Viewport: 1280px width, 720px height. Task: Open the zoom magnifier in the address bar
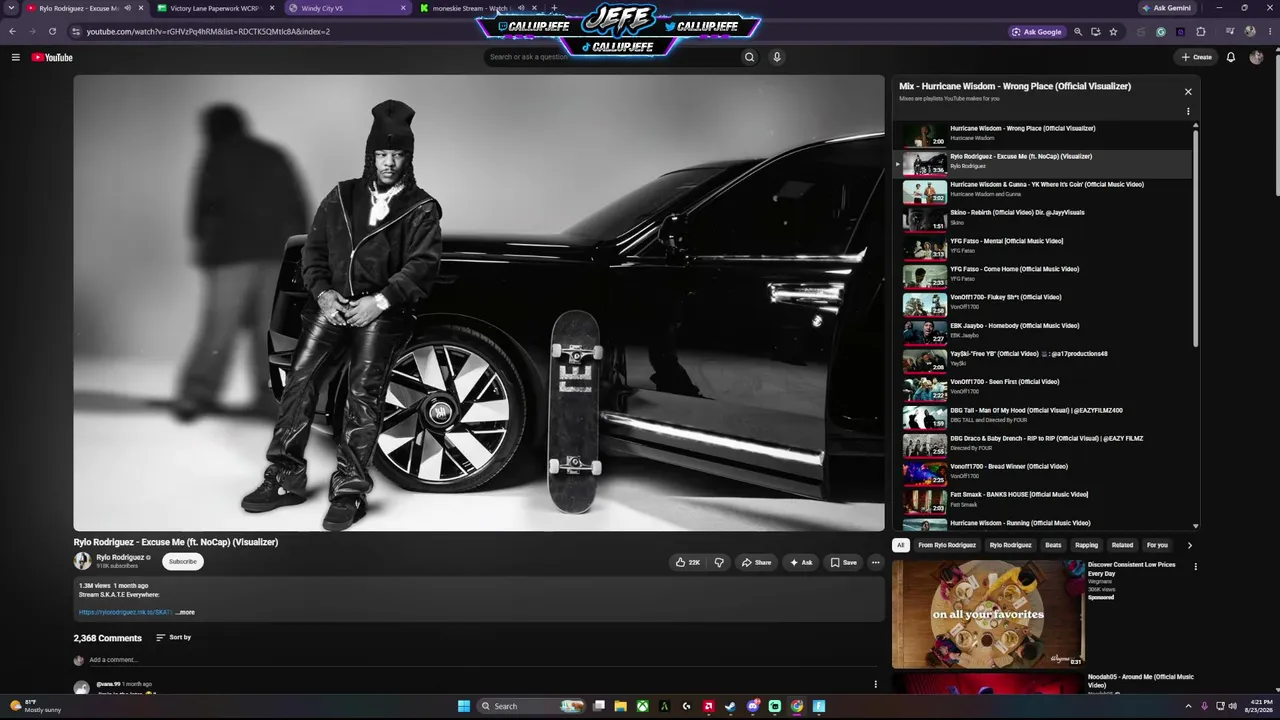1078,31
